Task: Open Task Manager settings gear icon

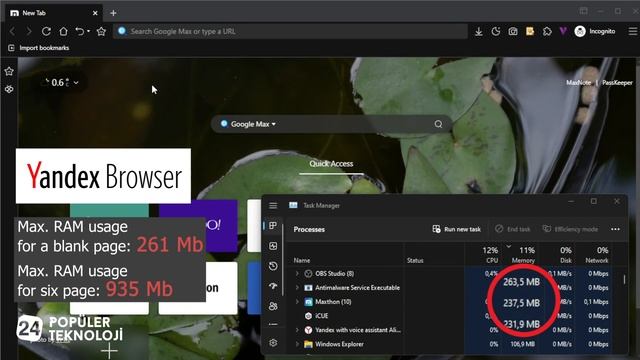Action: (273, 343)
